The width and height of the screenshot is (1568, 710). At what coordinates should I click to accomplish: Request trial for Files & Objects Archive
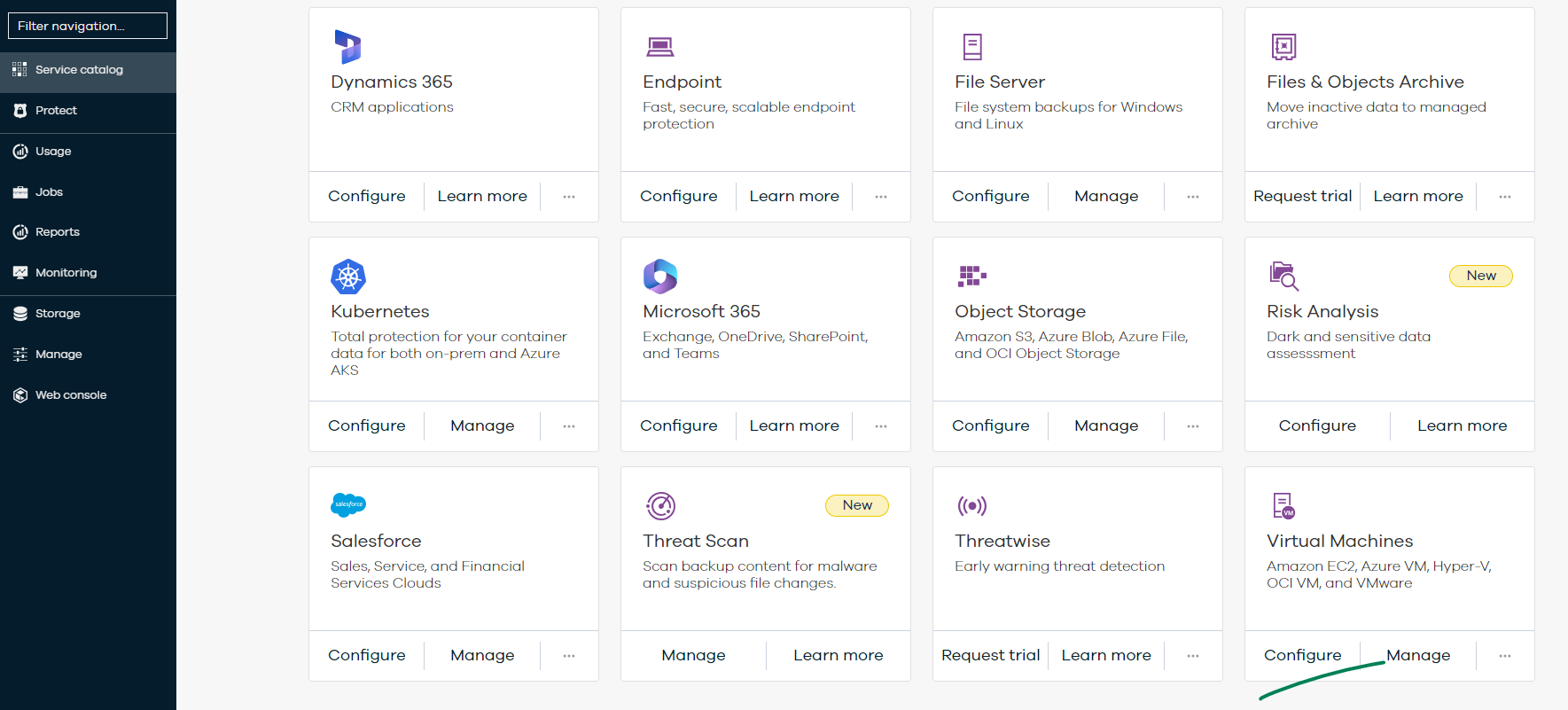(x=1303, y=196)
